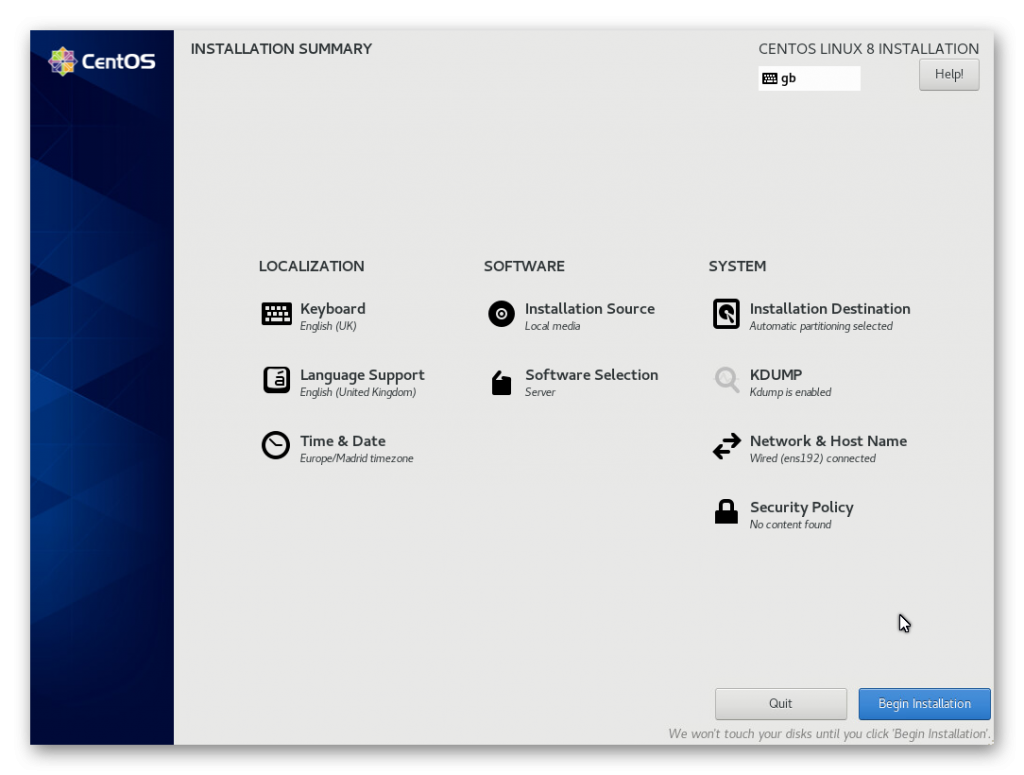The image size is (1024, 775).
Task: Click the INSTALLATION SUMMARY title
Action: point(281,49)
